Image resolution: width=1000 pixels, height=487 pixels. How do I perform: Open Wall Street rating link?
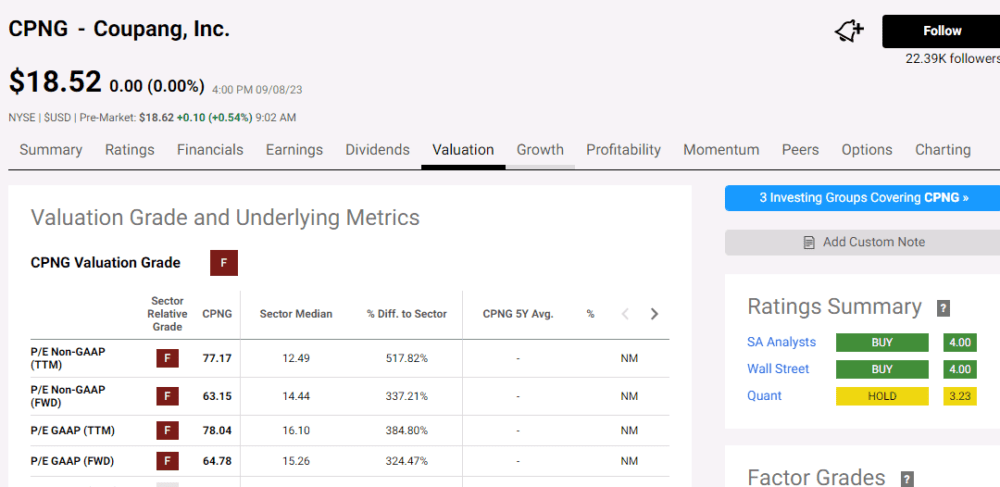pyautogui.click(x=778, y=369)
